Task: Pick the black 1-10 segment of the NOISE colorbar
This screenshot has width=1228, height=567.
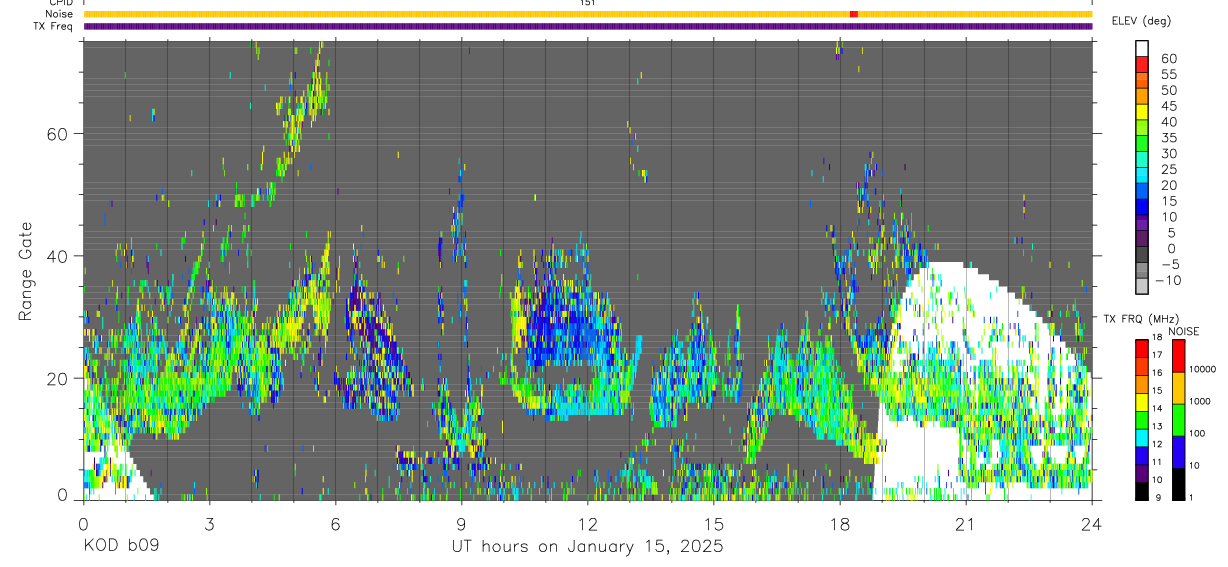Action: (x=1178, y=483)
